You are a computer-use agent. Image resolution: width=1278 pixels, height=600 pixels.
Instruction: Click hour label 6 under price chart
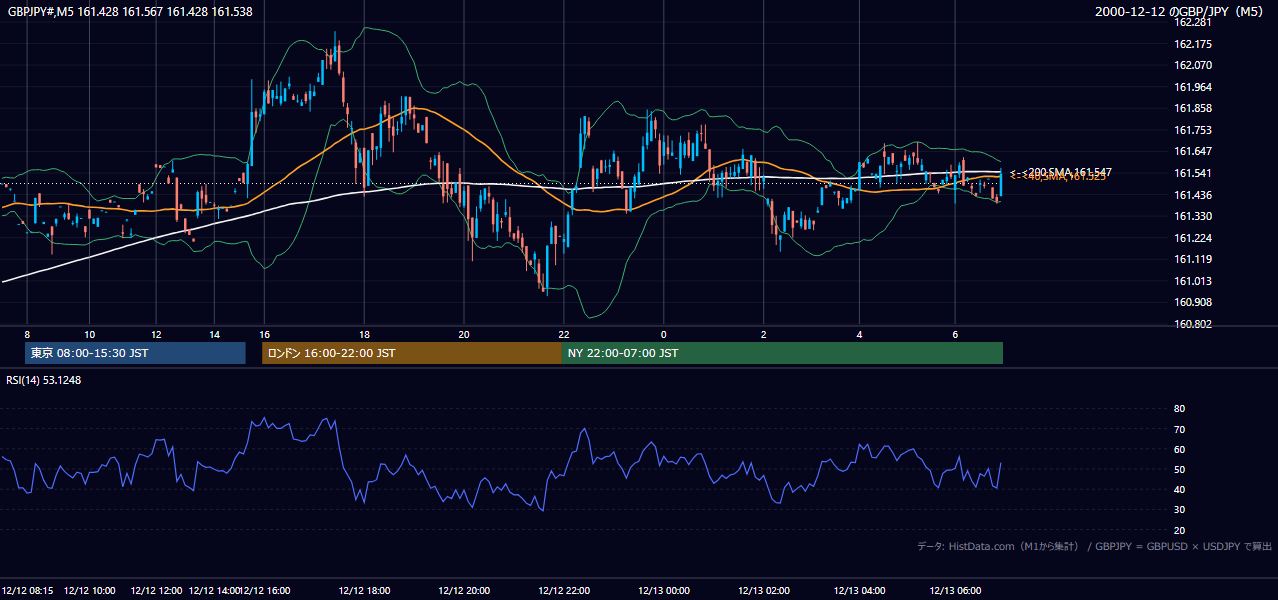(x=955, y=335)
